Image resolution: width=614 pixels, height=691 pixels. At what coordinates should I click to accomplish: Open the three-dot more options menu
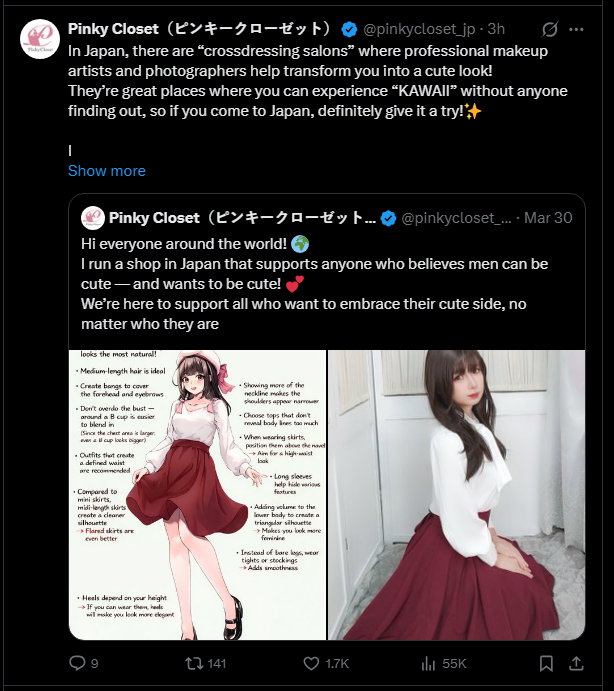(576, 30)
